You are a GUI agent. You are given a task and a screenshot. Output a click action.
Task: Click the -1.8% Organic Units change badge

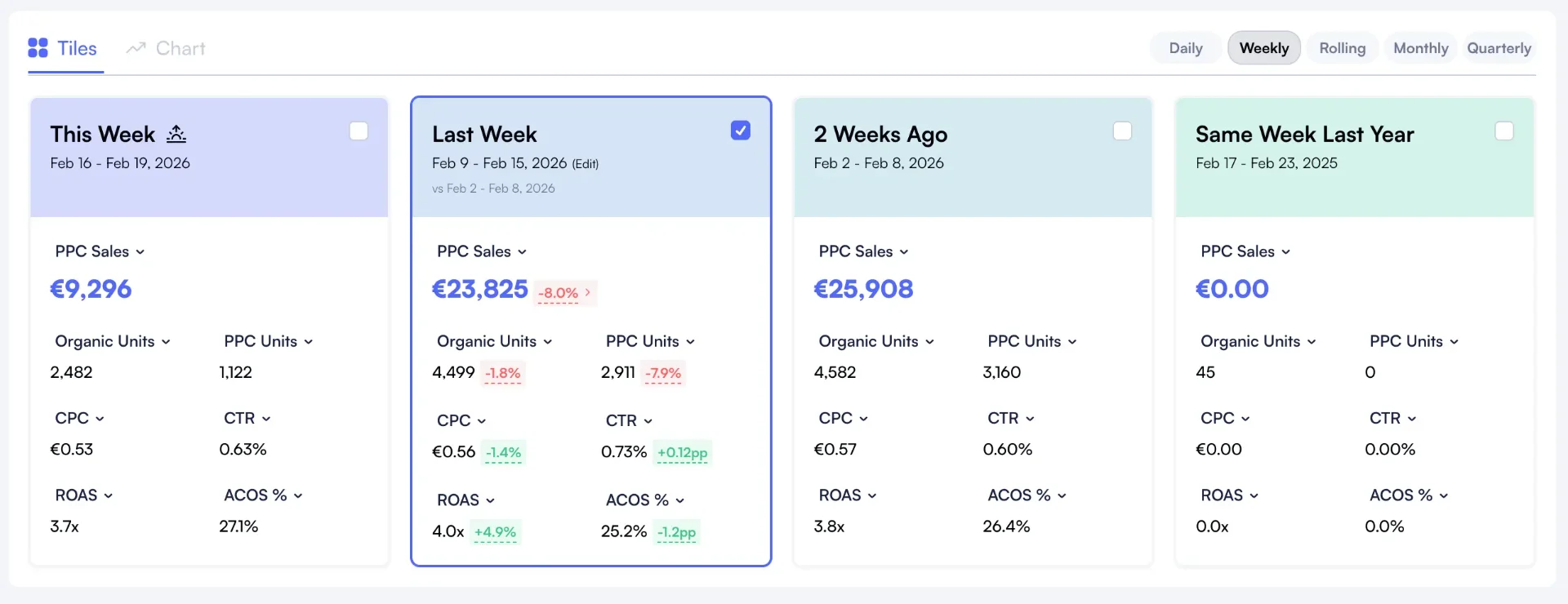tap(502, 374)
